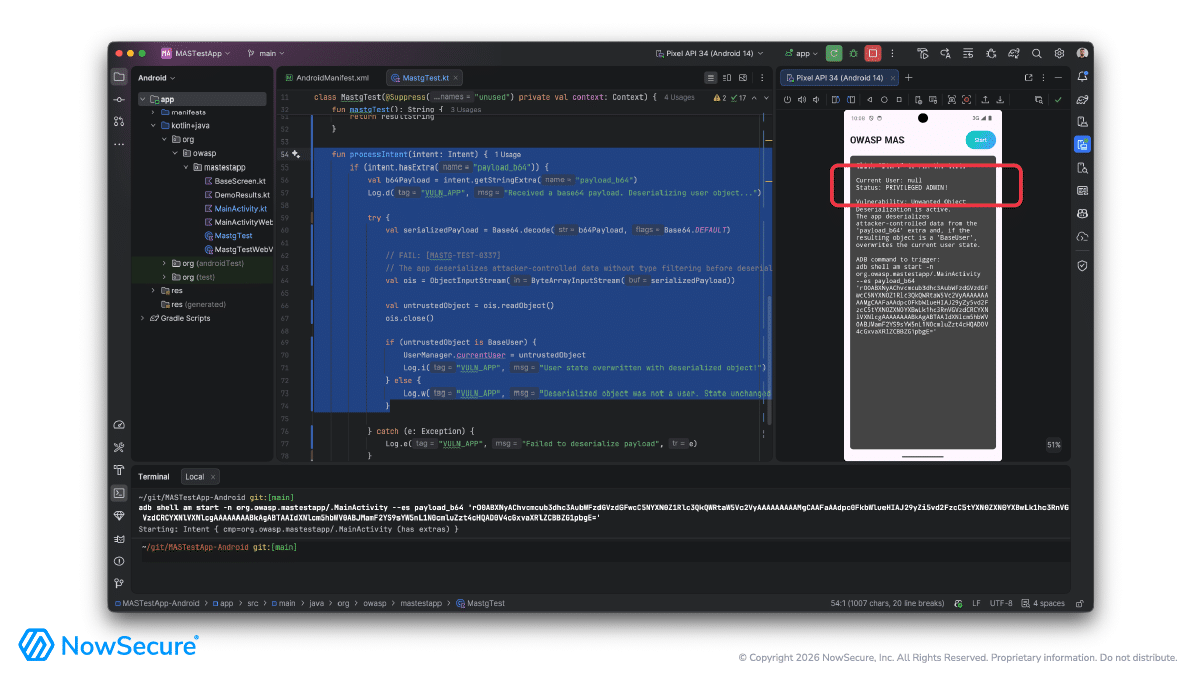The width and height of the screenshot is (1201, 675).
Task: Click the MastgTest breadcrumb in navigation bar
Action: pyautogui.click(x=480, y=603)
